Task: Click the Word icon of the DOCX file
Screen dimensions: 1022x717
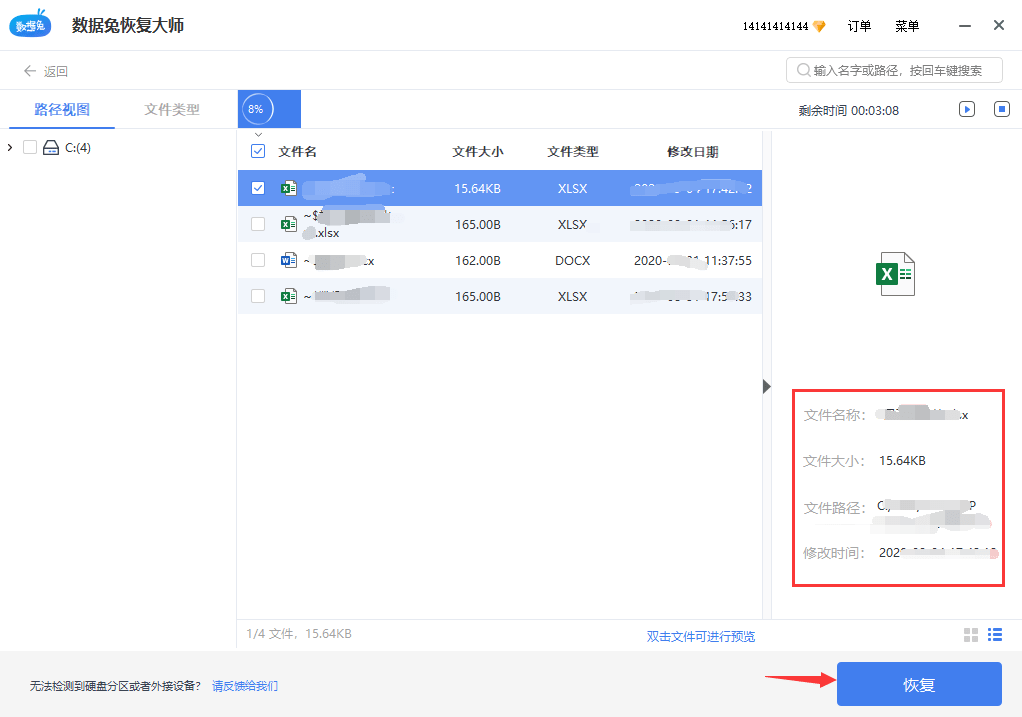Action: pos(289,260)
